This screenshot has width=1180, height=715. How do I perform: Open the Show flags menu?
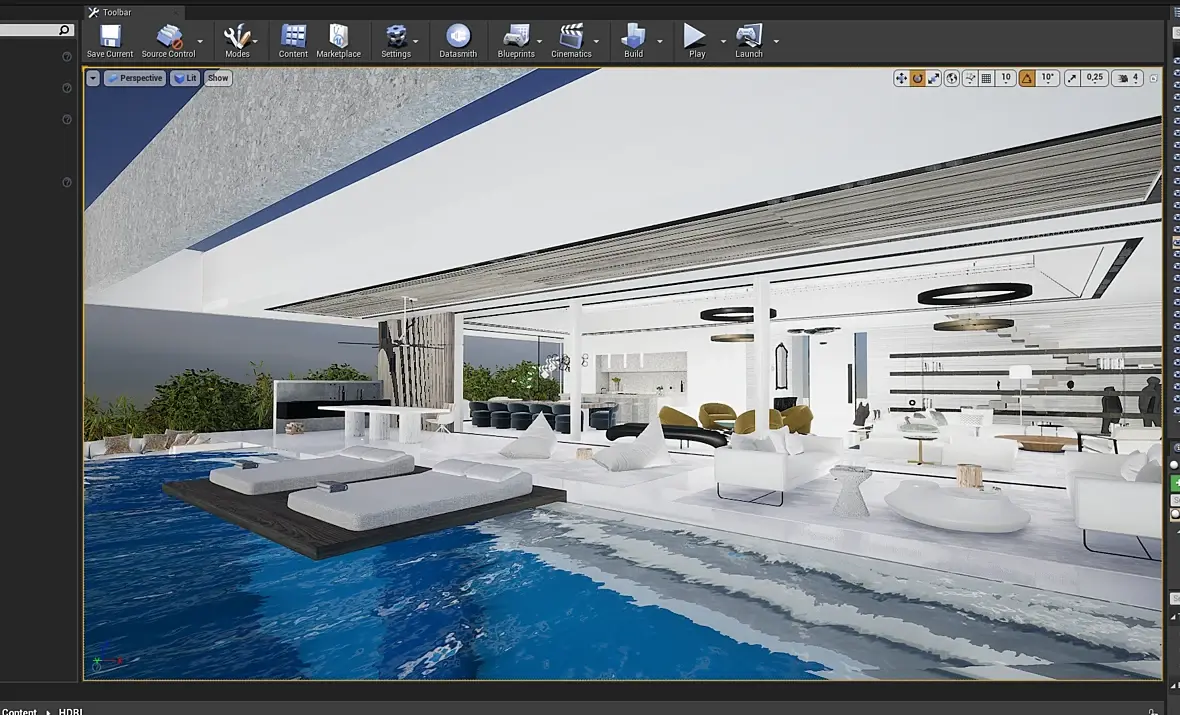point(217,78)
